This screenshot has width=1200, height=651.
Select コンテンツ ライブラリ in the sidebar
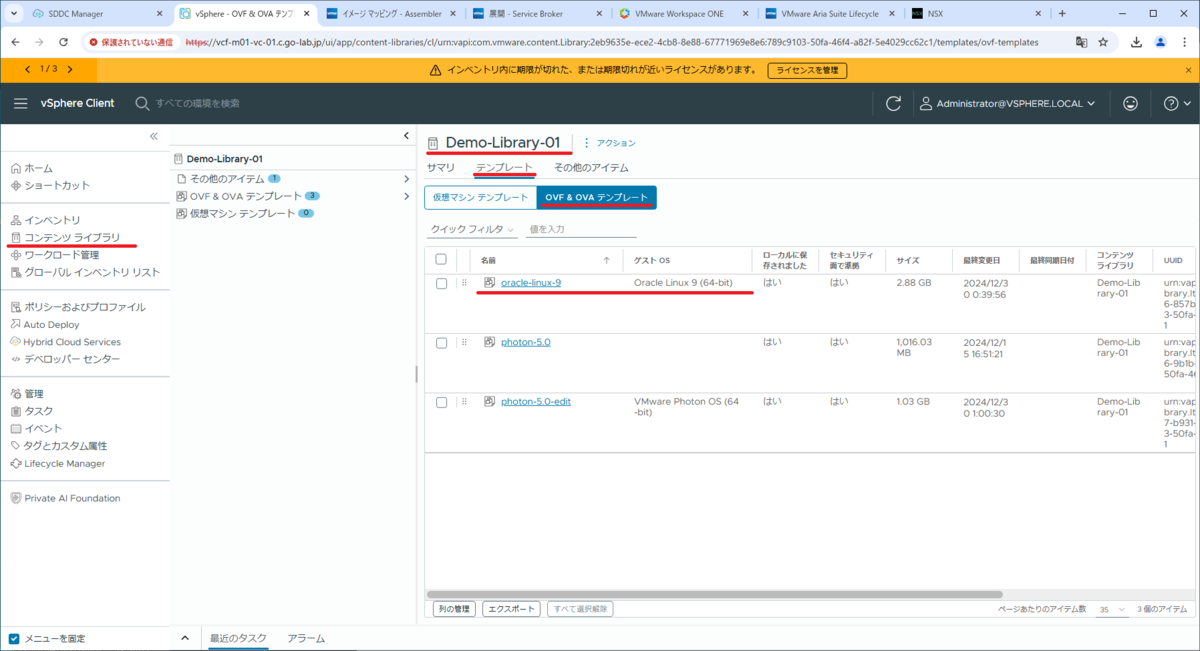[65, 237]
